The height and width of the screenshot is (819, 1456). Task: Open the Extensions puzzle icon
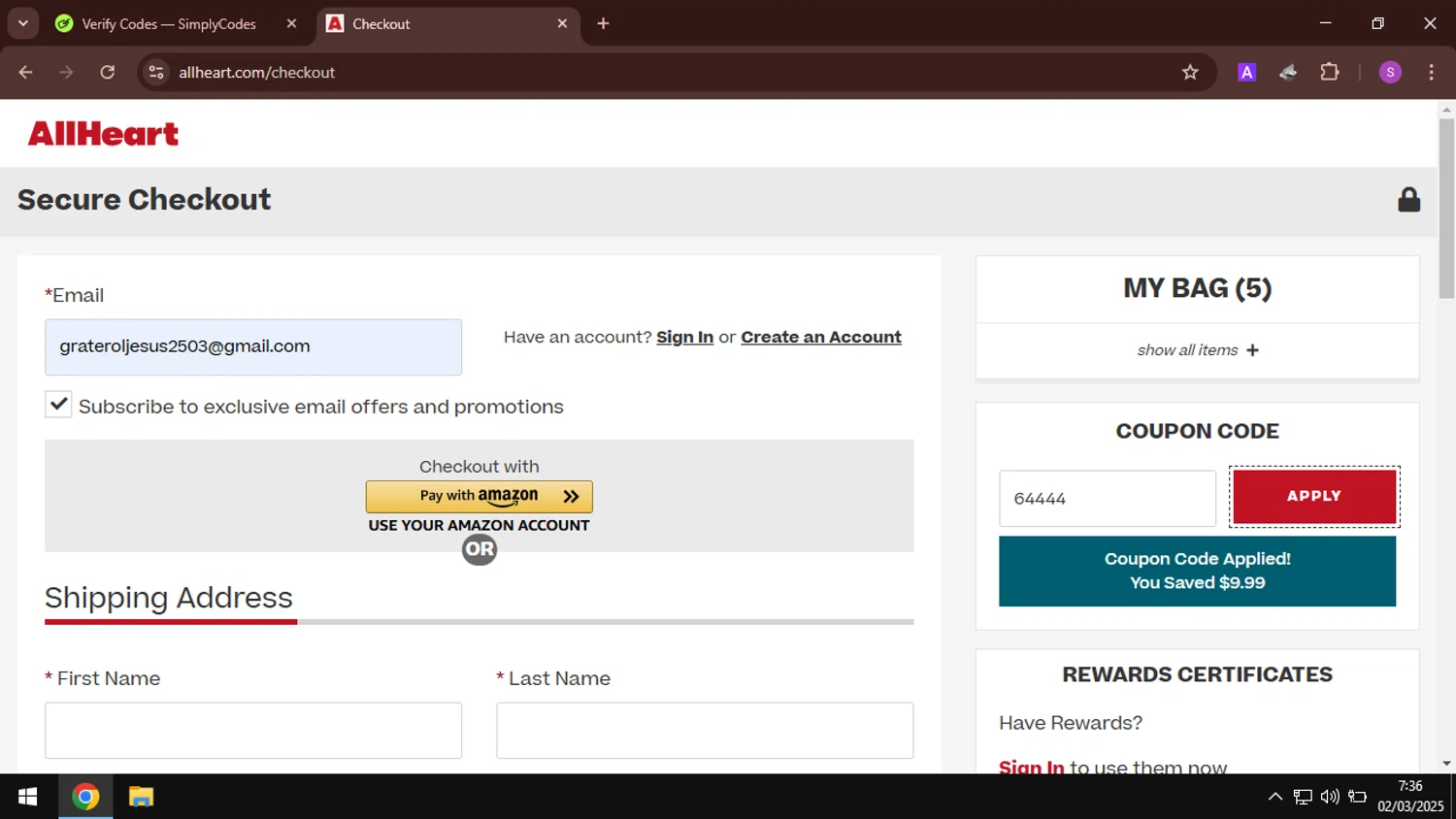(x=1330, y=72)
